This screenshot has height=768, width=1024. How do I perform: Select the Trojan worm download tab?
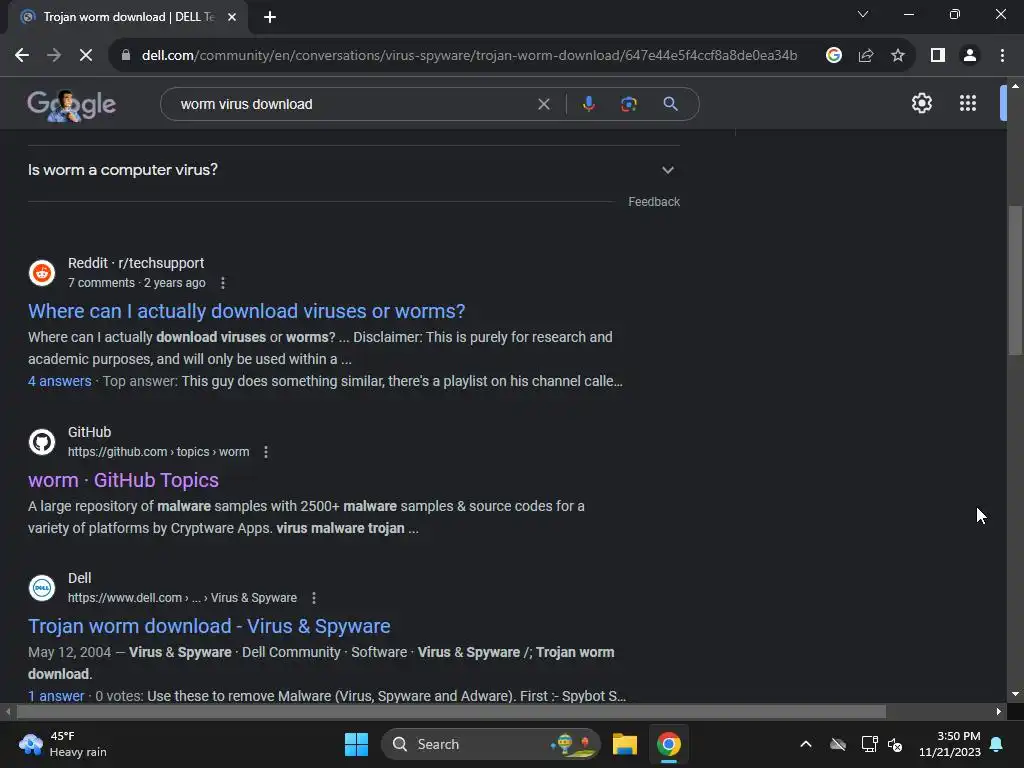128,17
